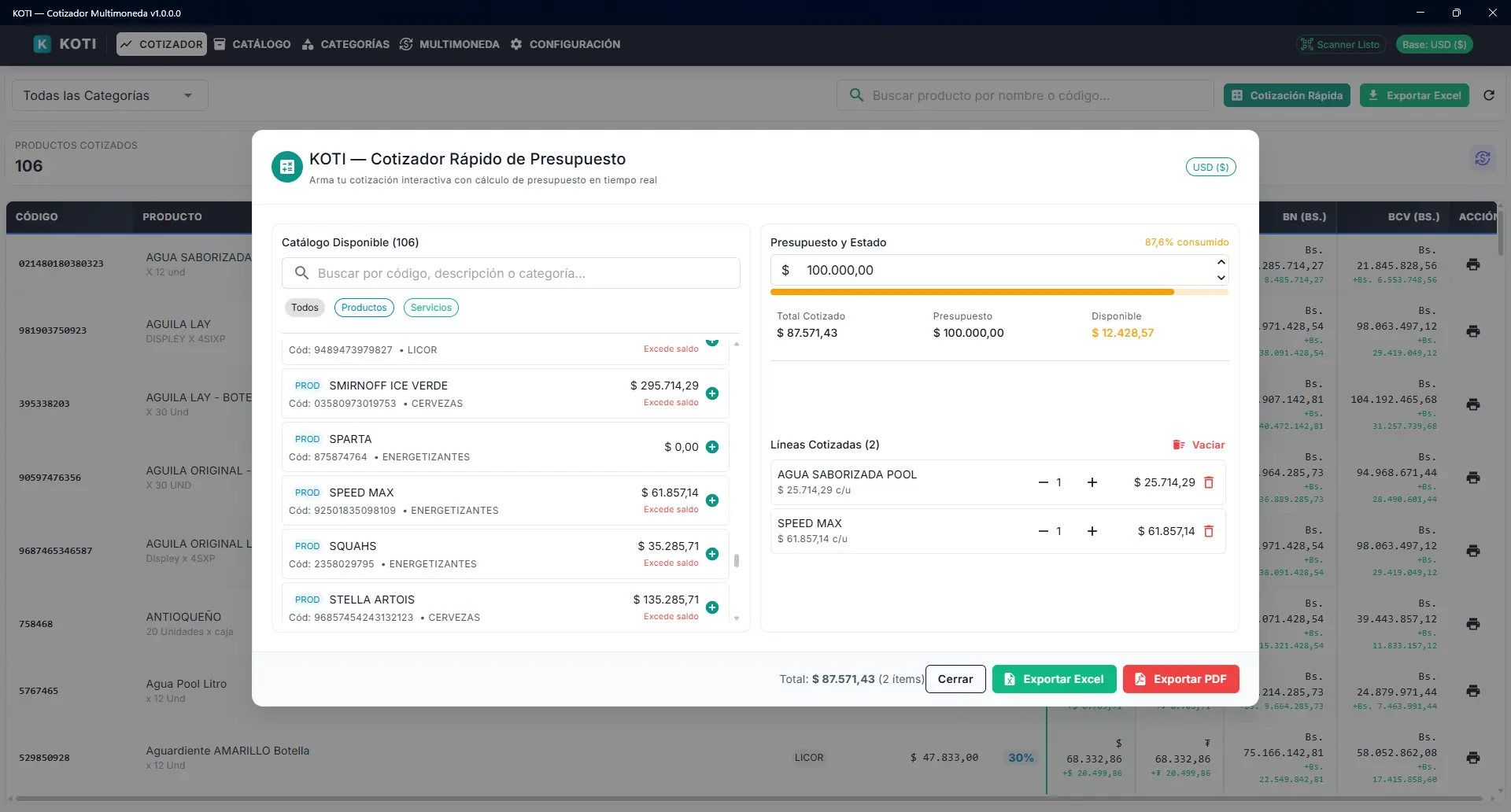
Task: Print row 981903750923 with printer icon
Action: point(1473,331)
